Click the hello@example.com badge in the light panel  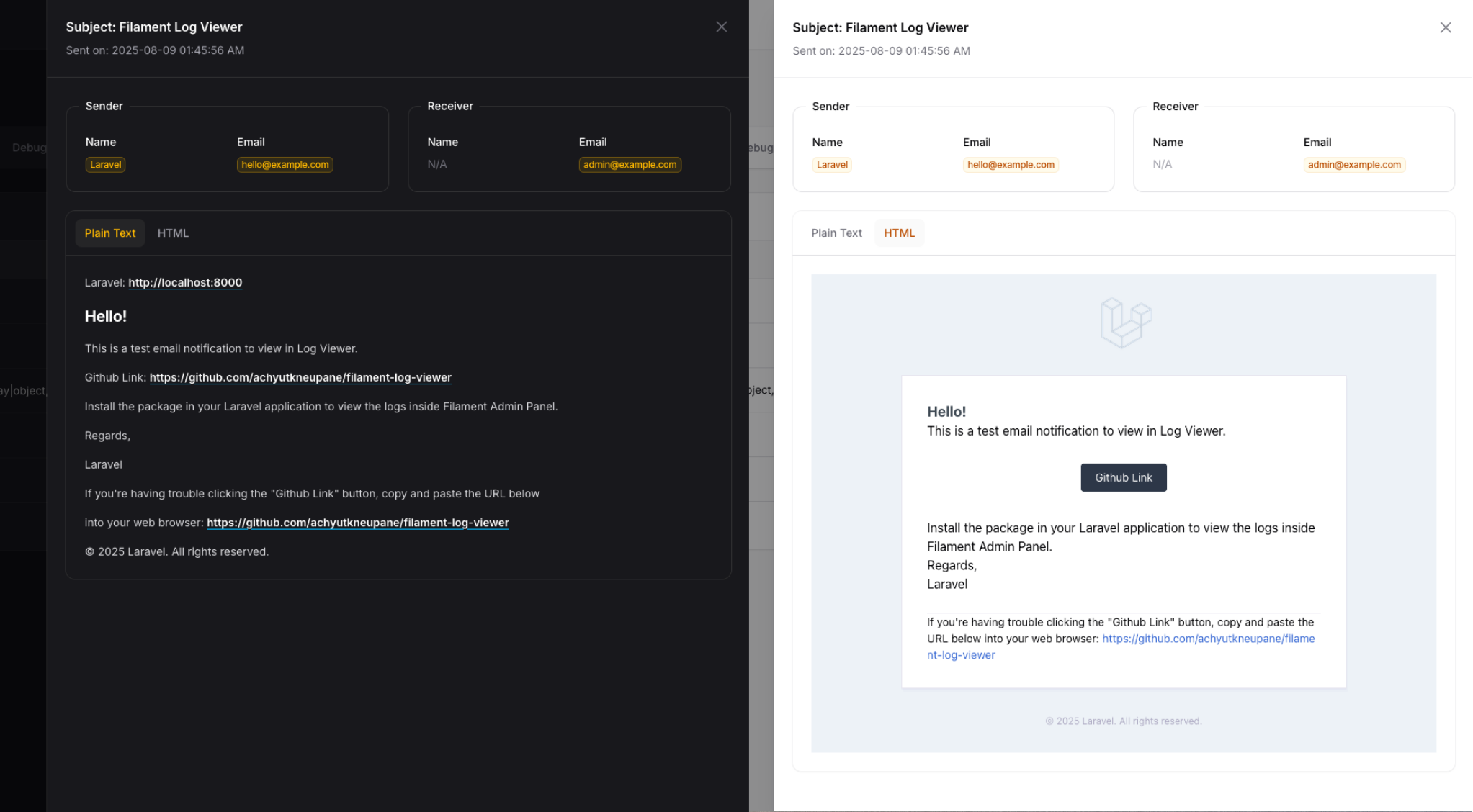(1011, 165)
